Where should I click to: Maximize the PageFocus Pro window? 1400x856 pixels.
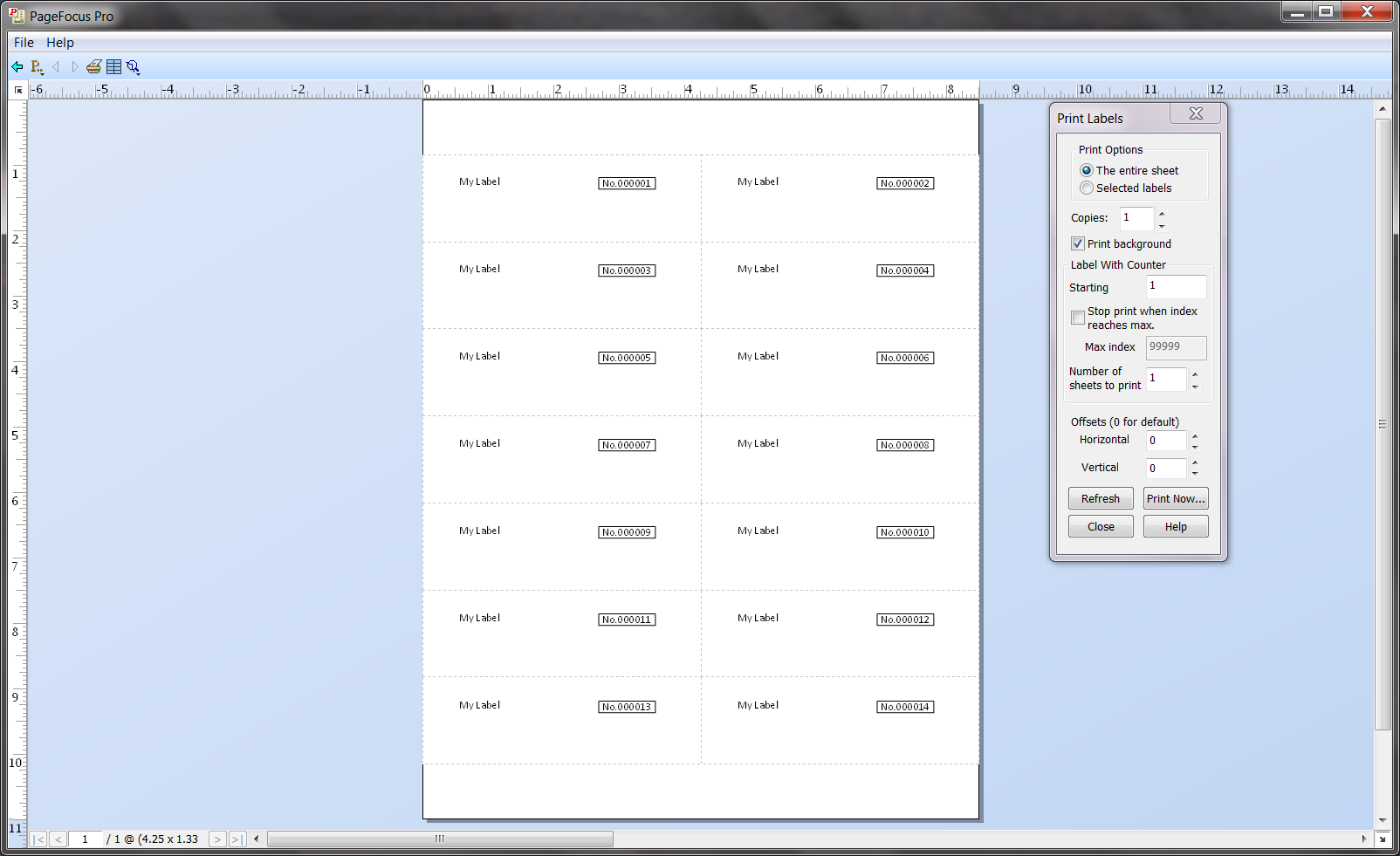click(1326, 11)
